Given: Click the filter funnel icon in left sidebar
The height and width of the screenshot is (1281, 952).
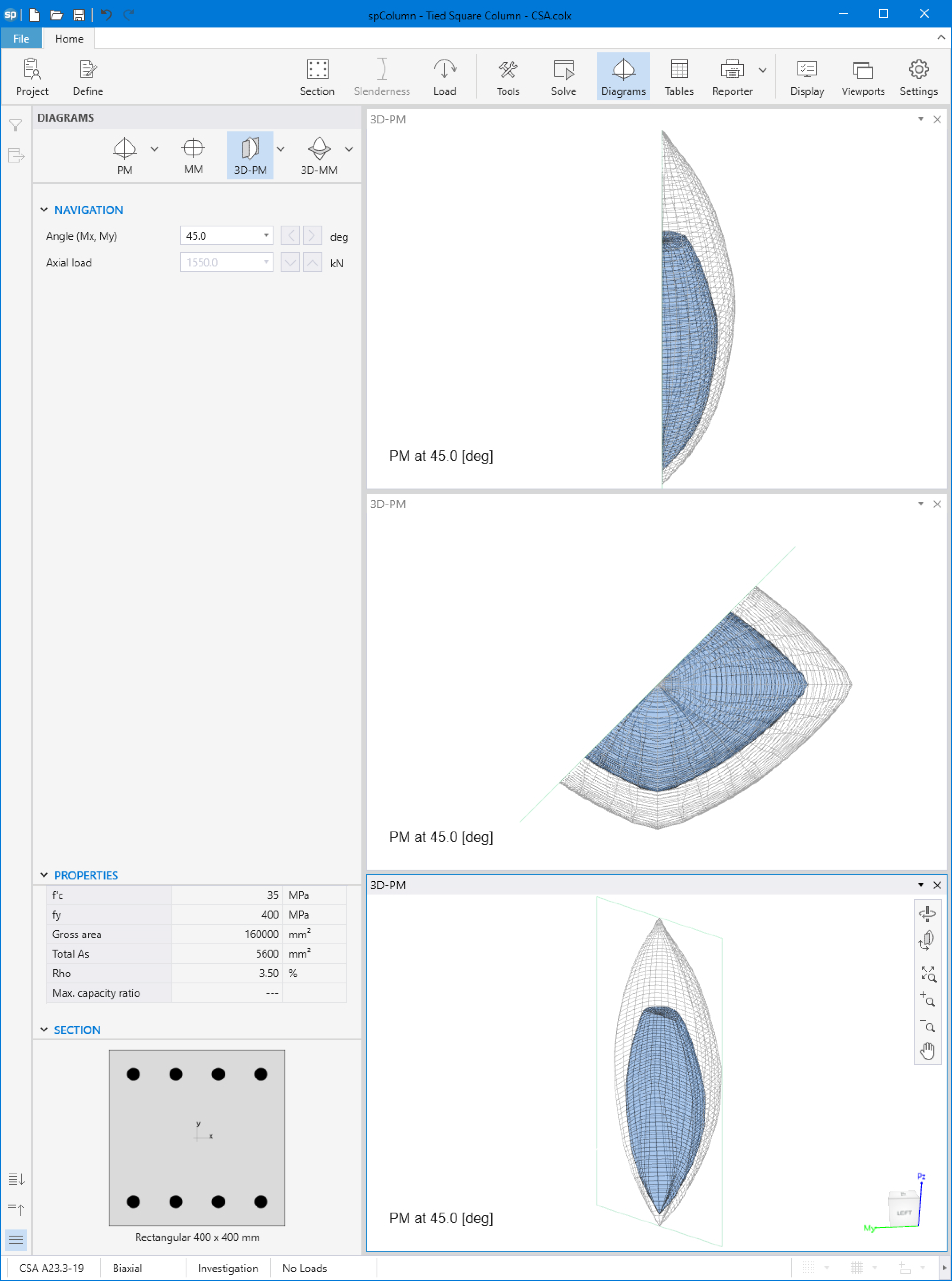Looking at the screenshot, I should [x=16, y=125].
